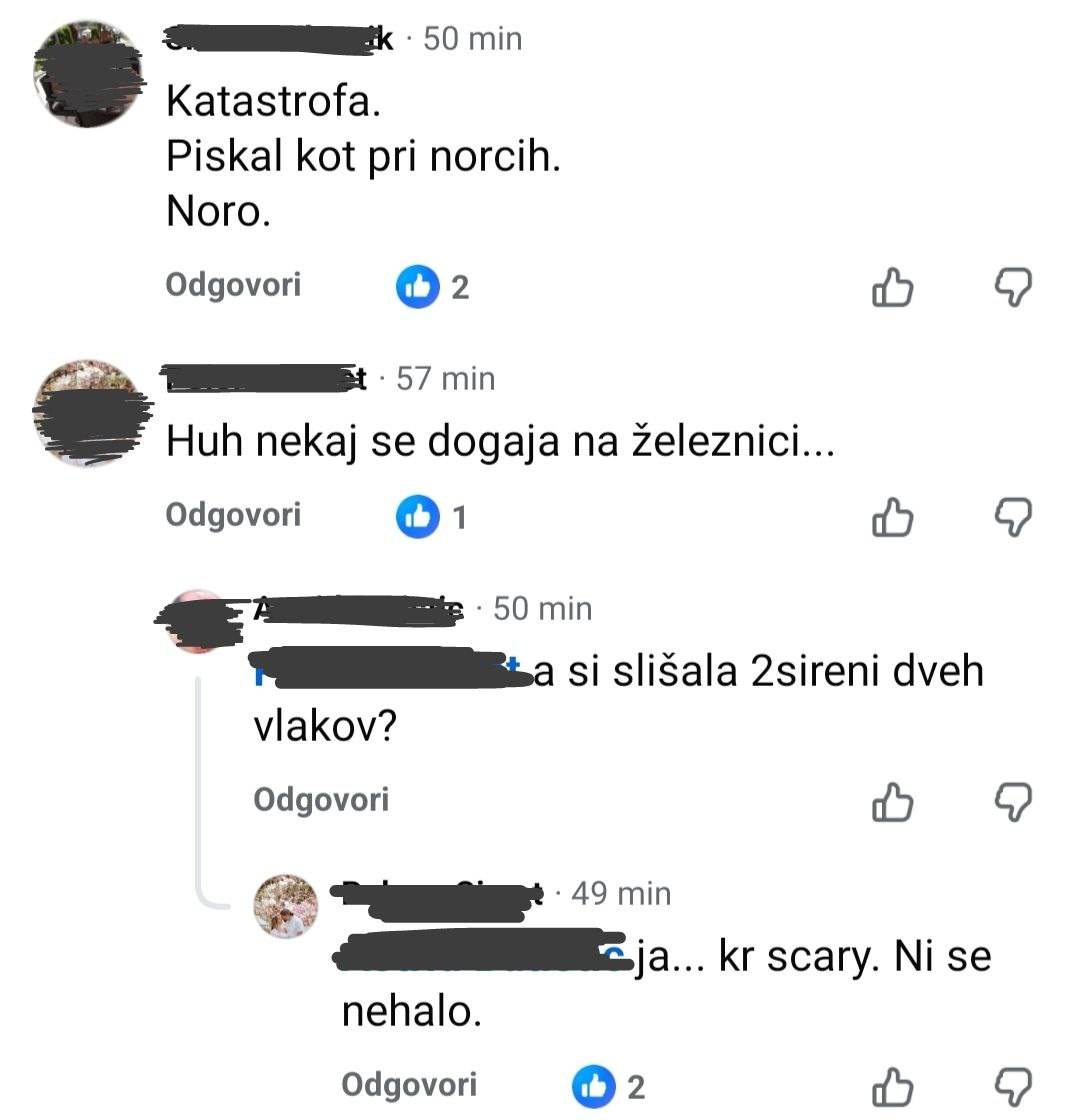Click Odgovori under "kr scary" reply
Image resolution: width=1080 pixels, height=1120 pixels.
[409, 1084]
